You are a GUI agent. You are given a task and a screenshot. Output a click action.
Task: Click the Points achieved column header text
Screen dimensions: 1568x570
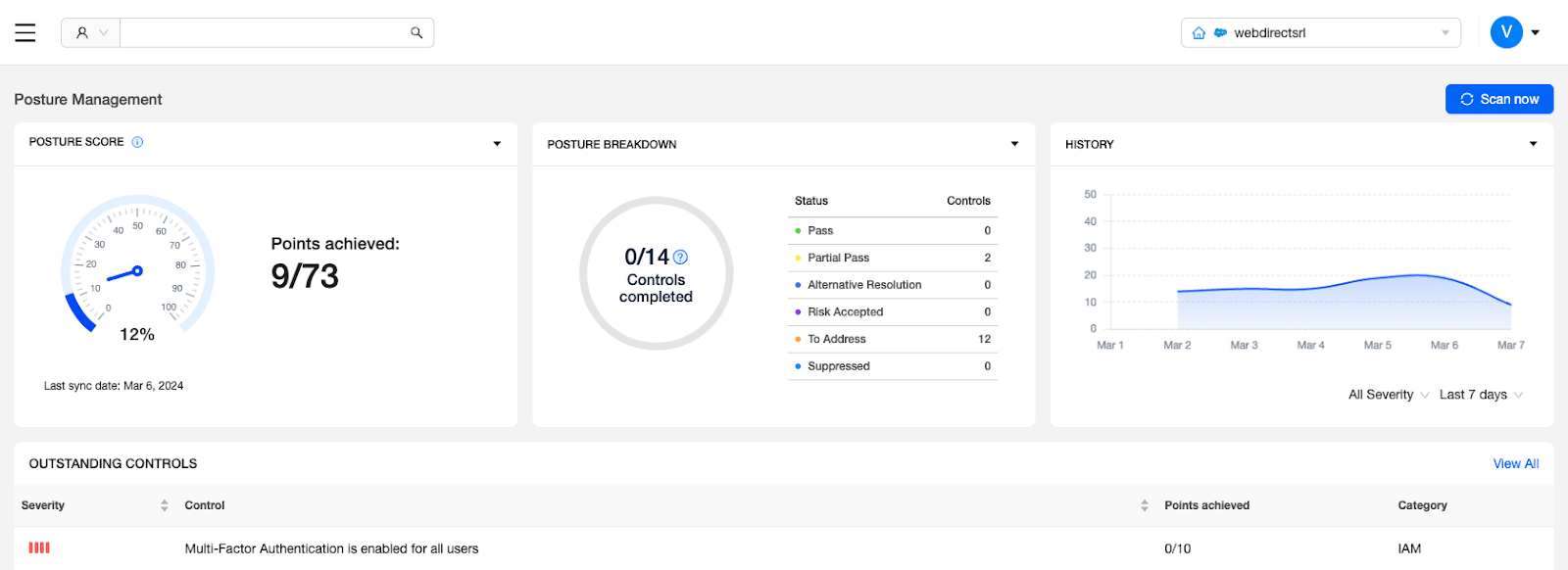(1206, 505)
